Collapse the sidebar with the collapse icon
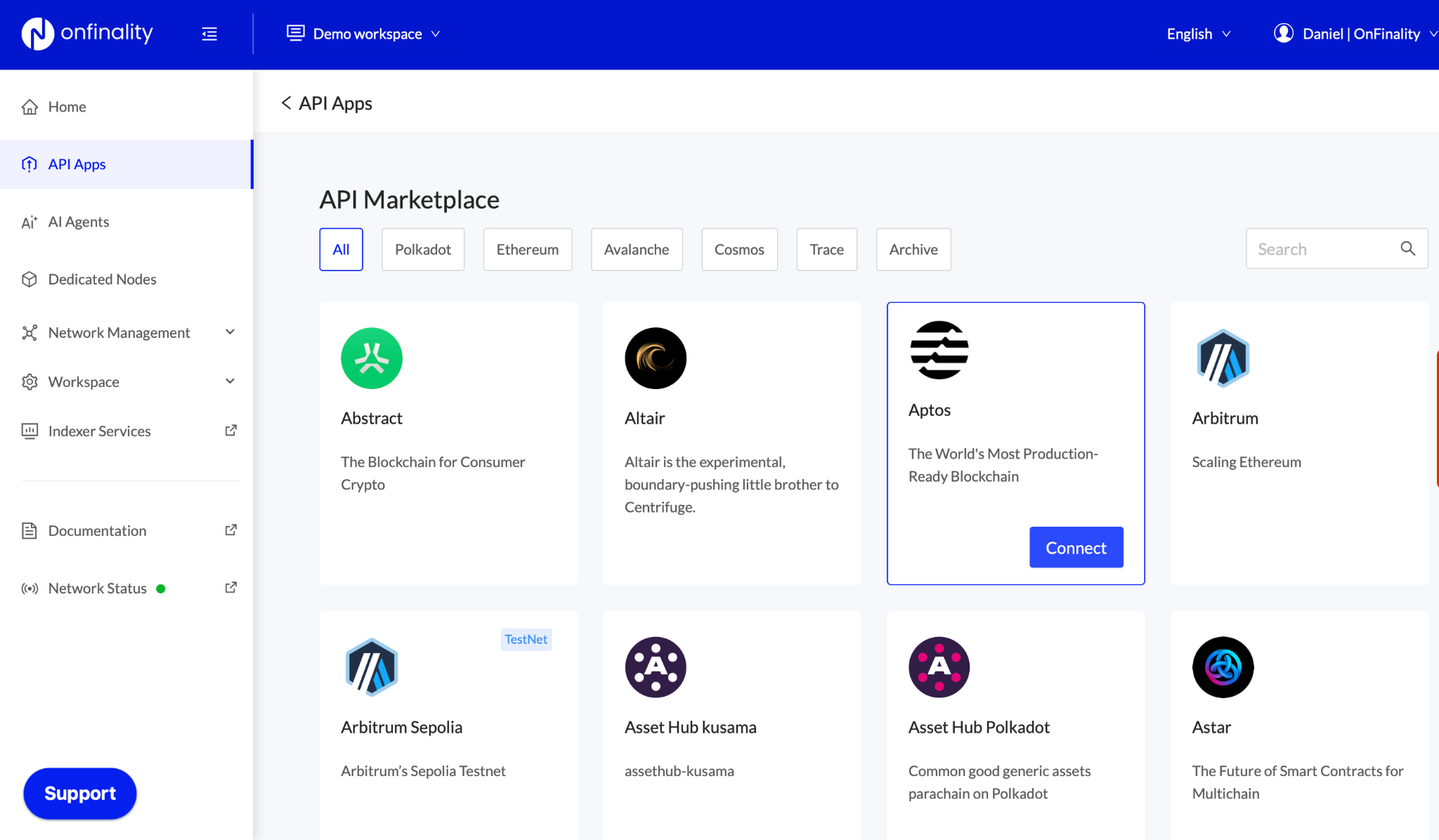Screen dimensions: 1439x840 [209, 33]
